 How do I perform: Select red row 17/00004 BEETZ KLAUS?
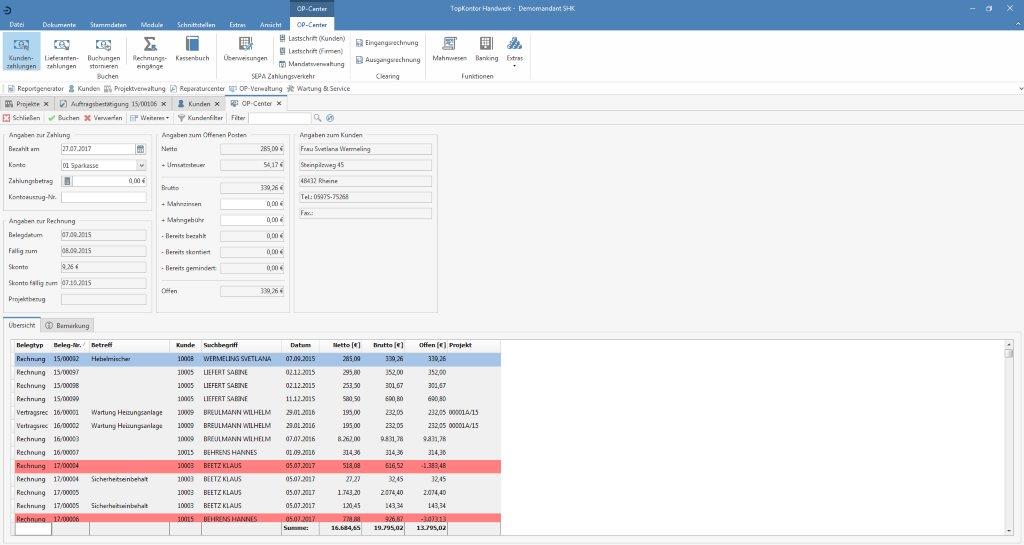pyautogui.click(x=257, y=466)
